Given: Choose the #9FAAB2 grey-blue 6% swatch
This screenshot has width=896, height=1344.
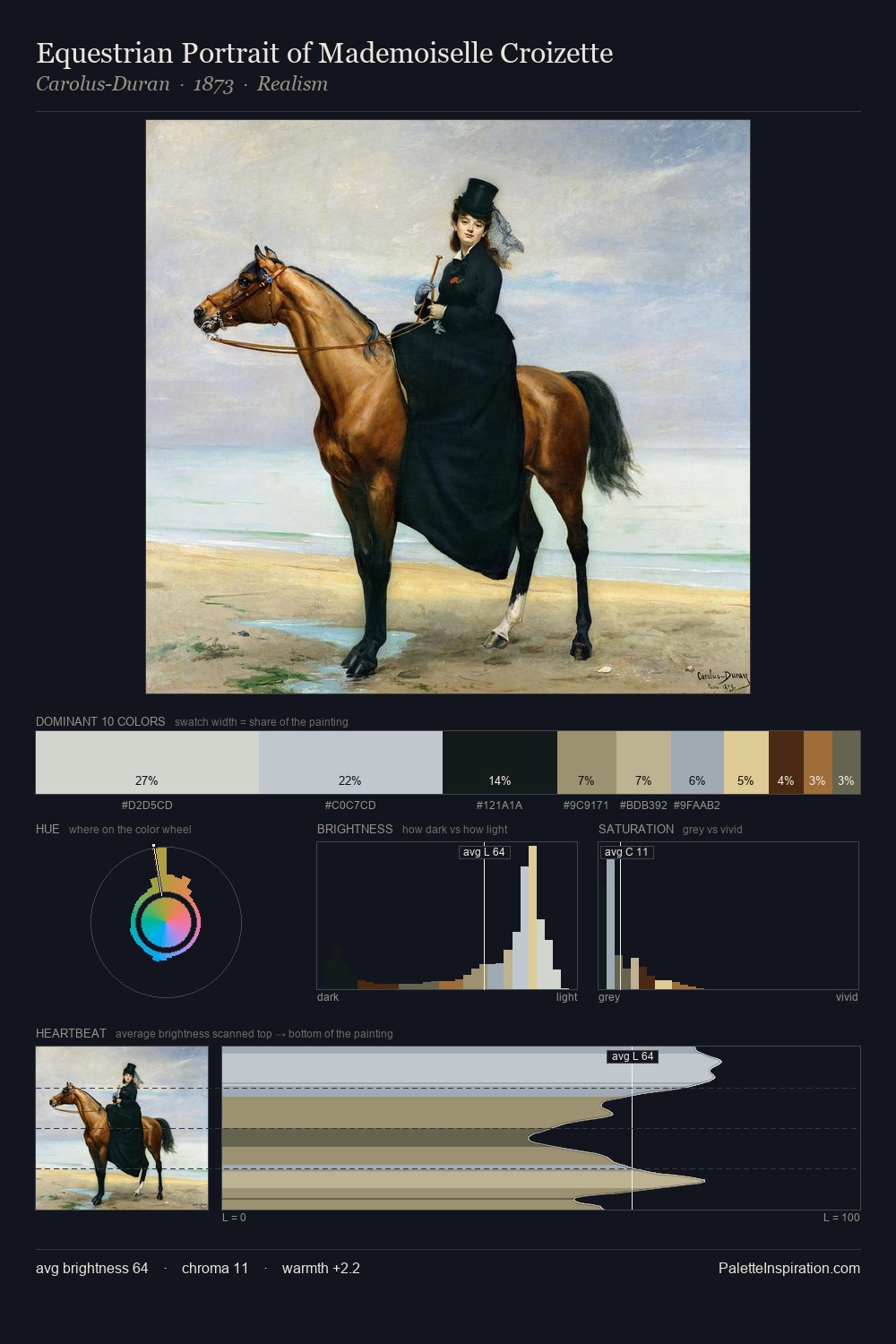Looking at the screenshot, I should point(697,762).
